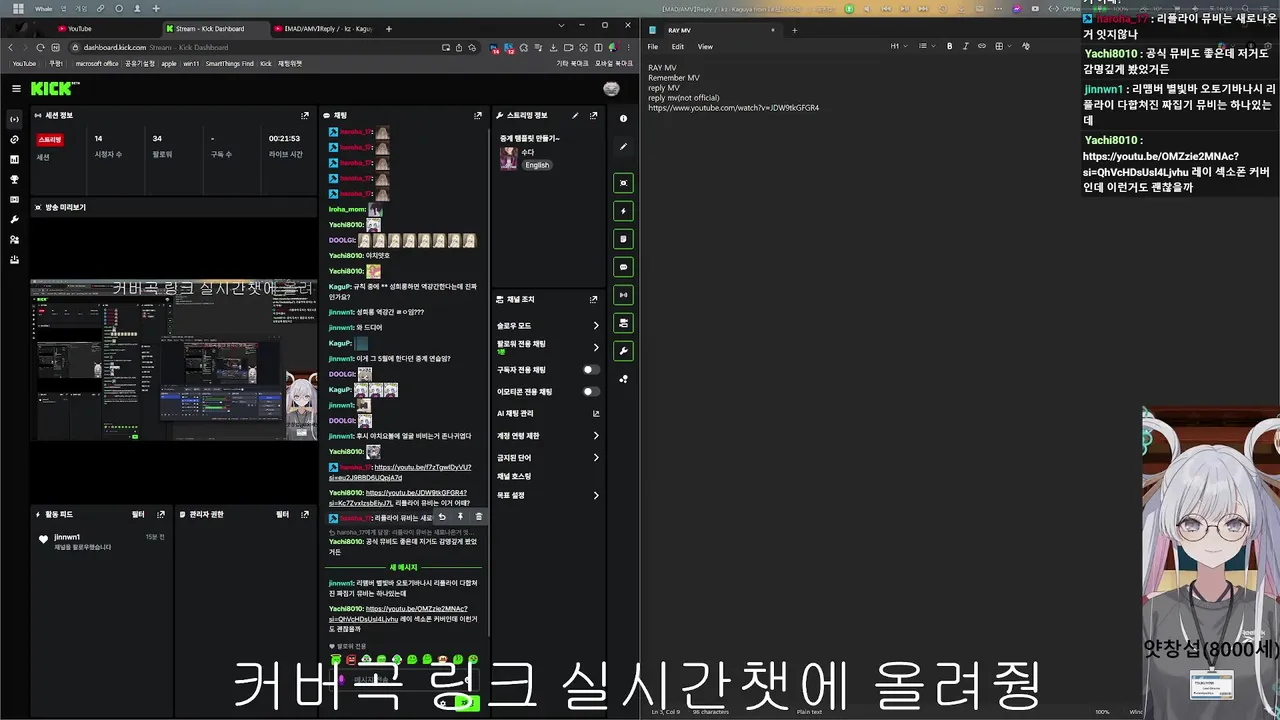Pop out the streaming info panel

[x=593, y=115]
